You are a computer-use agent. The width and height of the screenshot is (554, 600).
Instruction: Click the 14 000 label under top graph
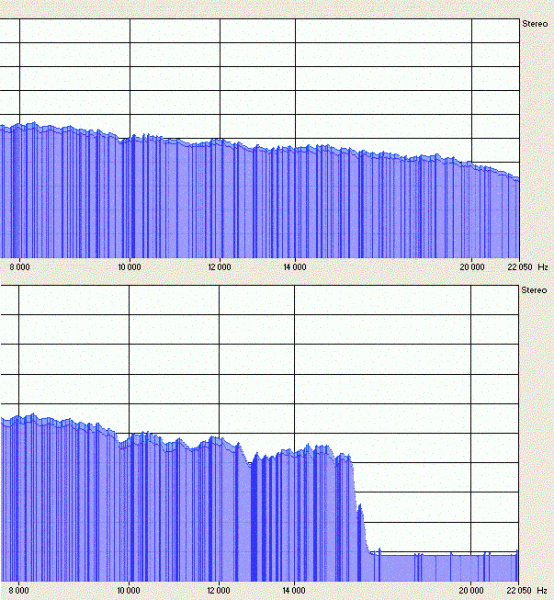pos(295,267)
